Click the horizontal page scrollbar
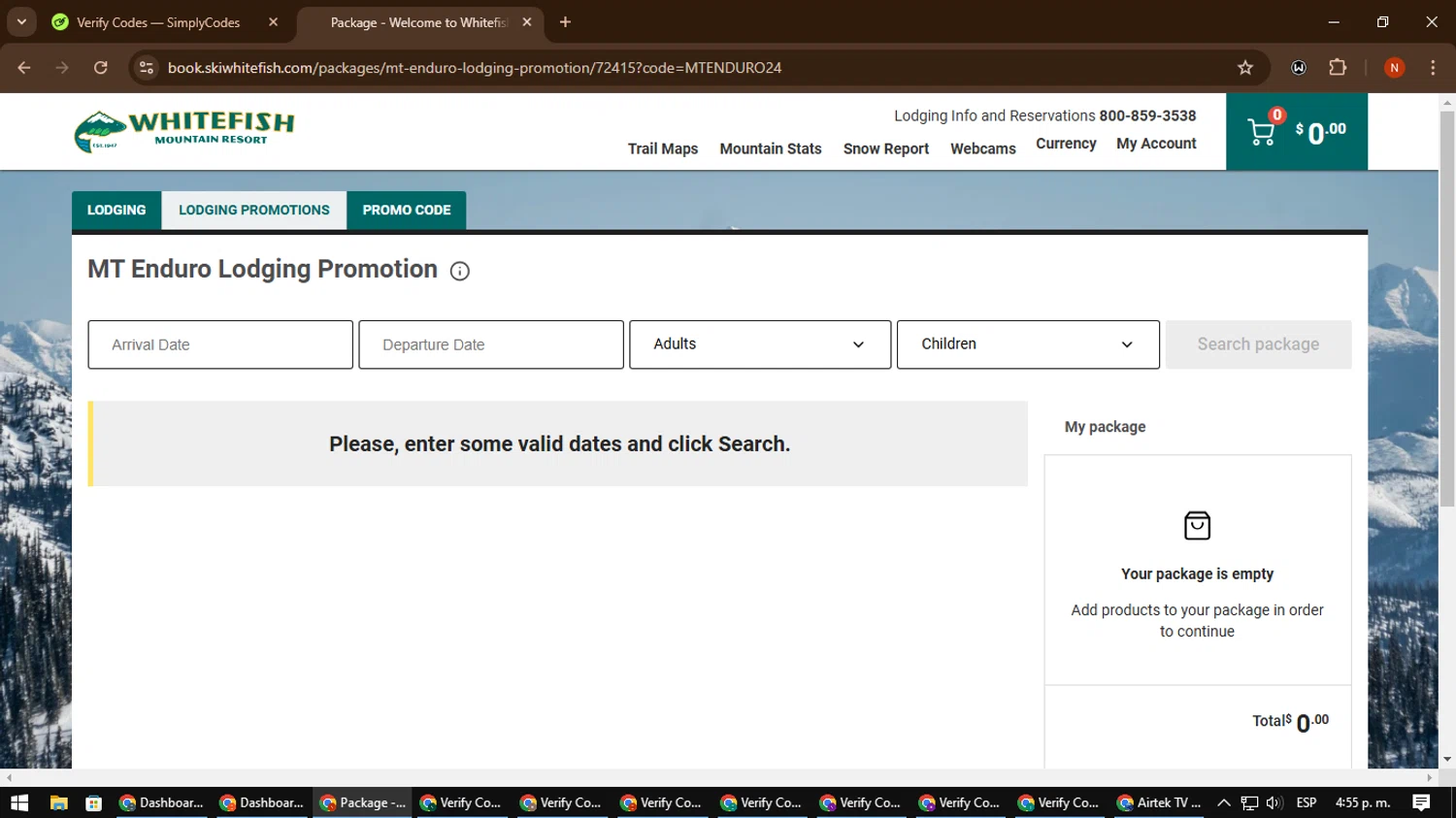The height and width of the screenshot is (818, 1456). [x=718, y=778]
